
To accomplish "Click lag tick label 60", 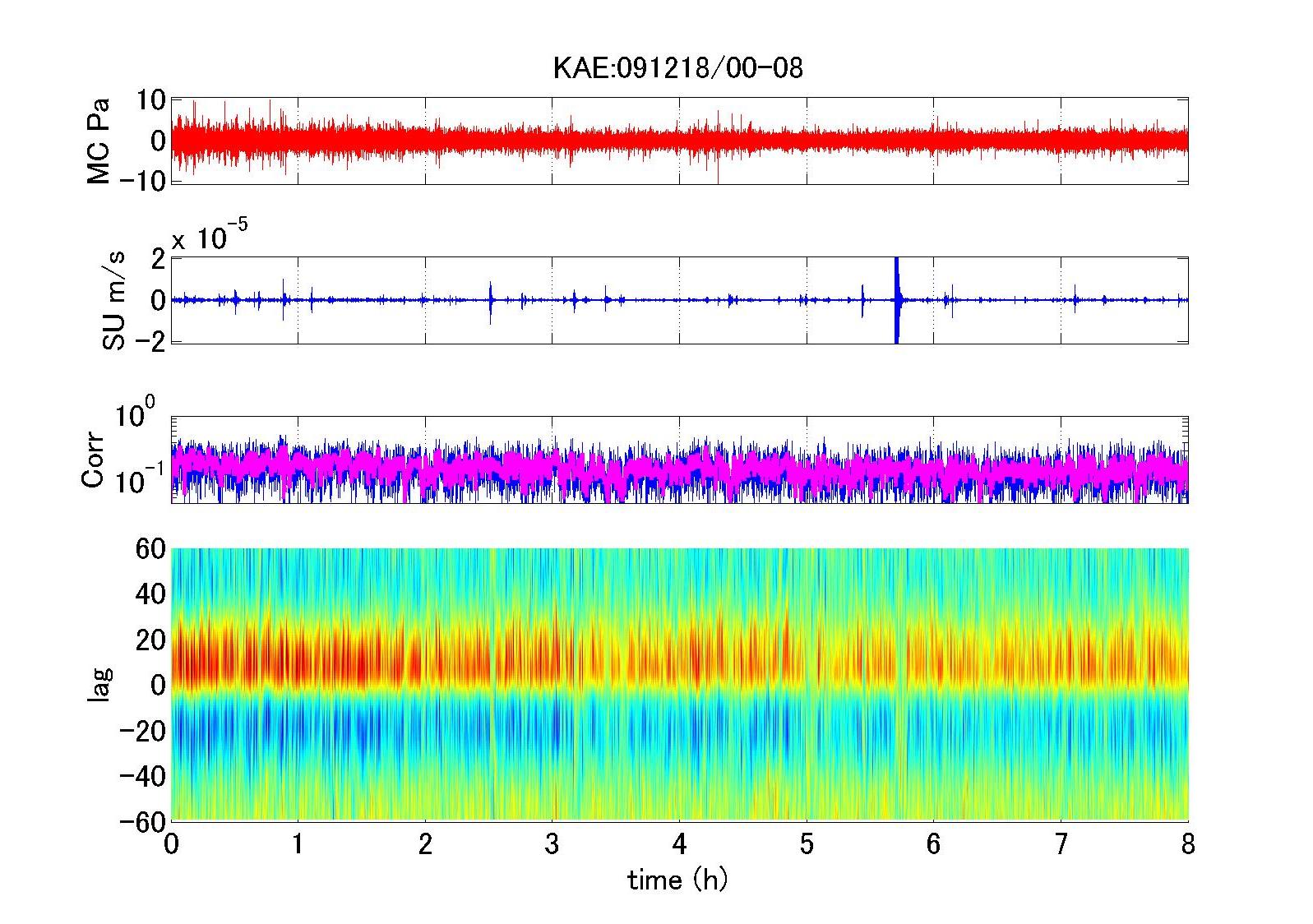I will point(150,547).
